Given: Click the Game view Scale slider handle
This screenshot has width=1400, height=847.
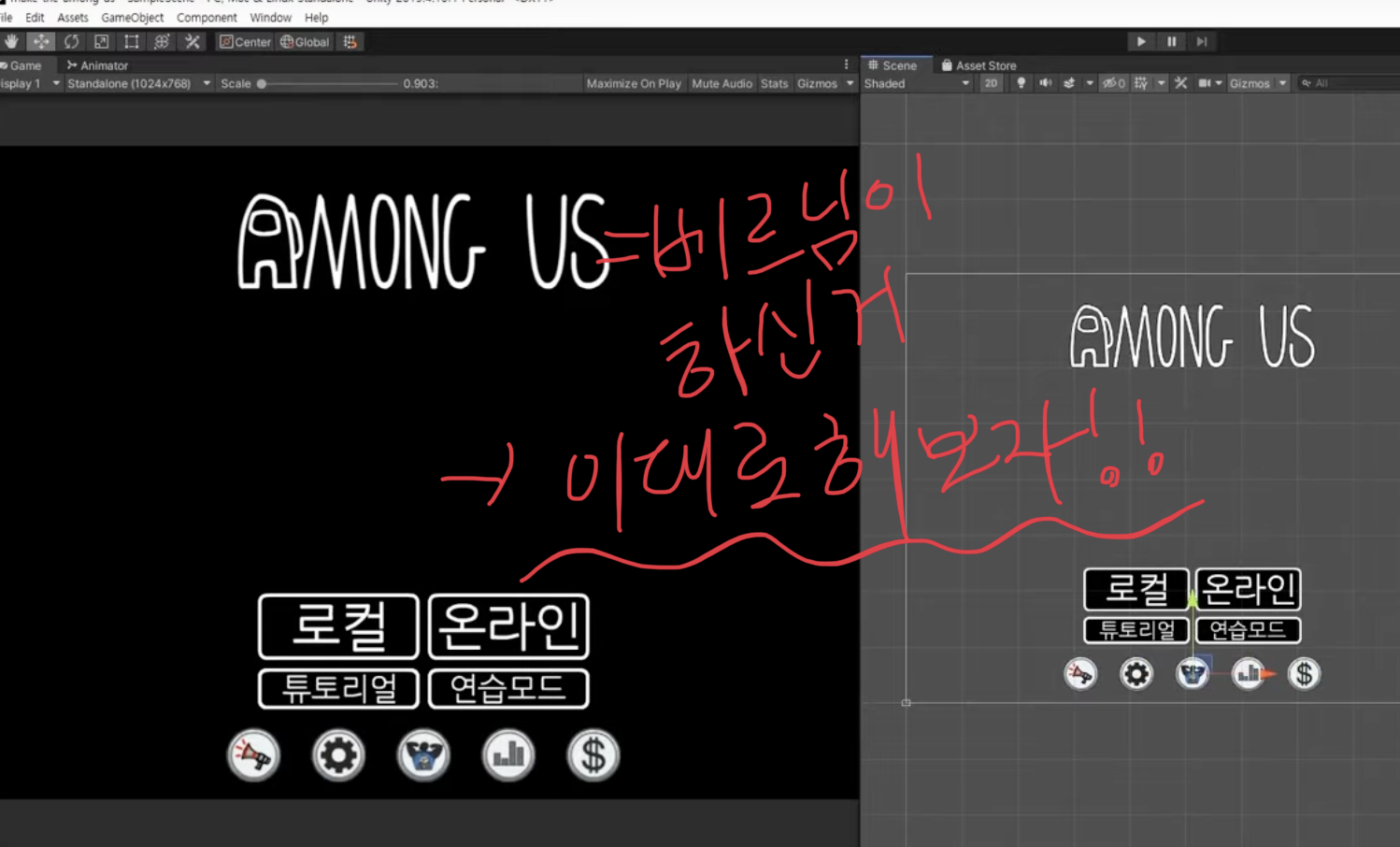Looking at the screenshot, I should point(262,83).
